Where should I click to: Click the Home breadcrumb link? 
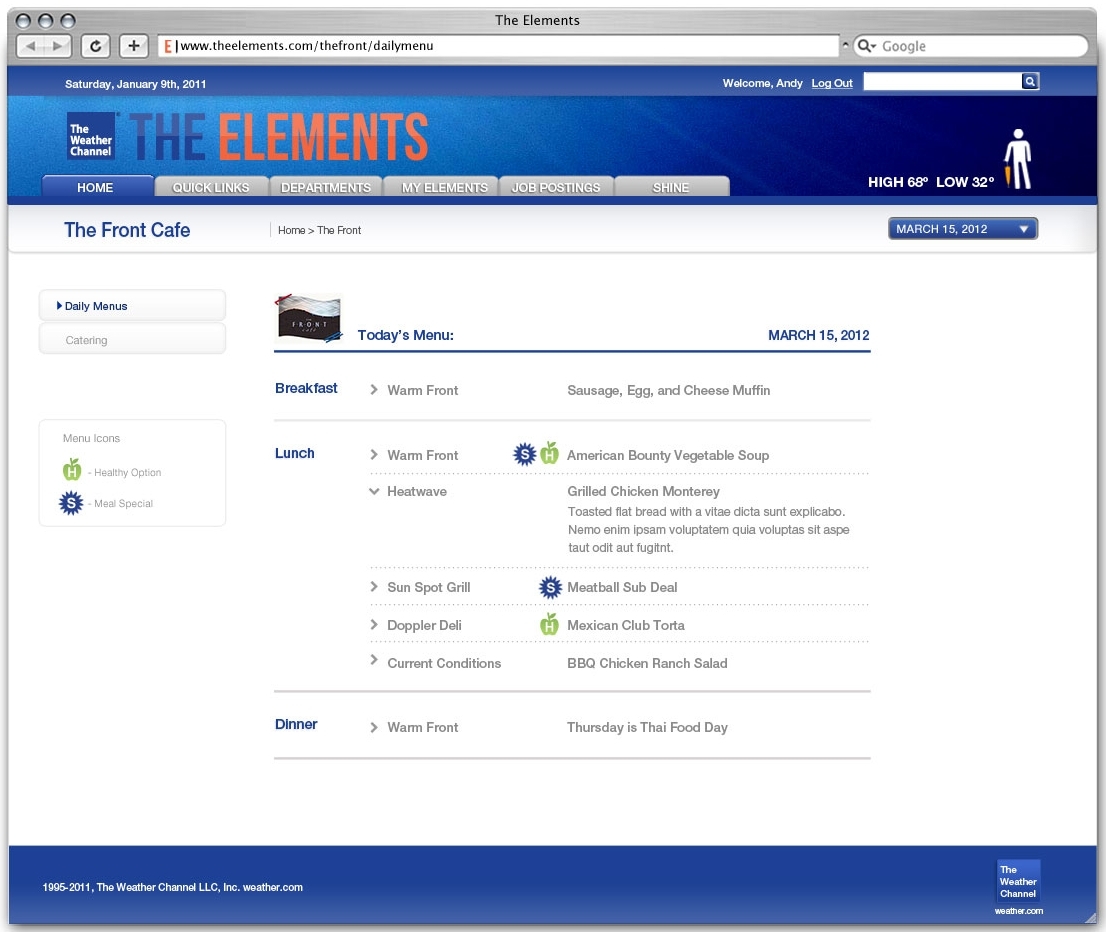(291, 230)
